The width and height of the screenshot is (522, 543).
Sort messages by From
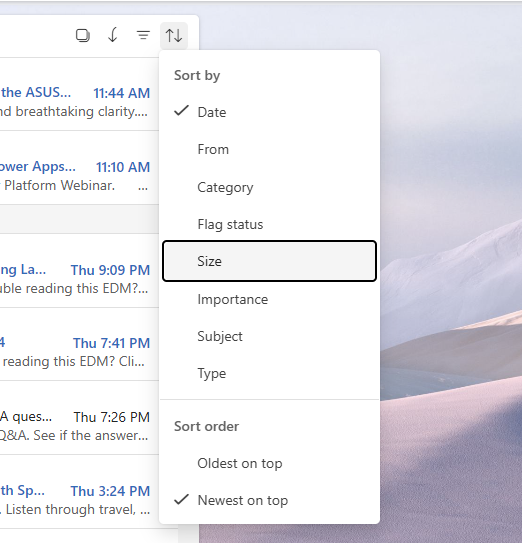[269, 149]
